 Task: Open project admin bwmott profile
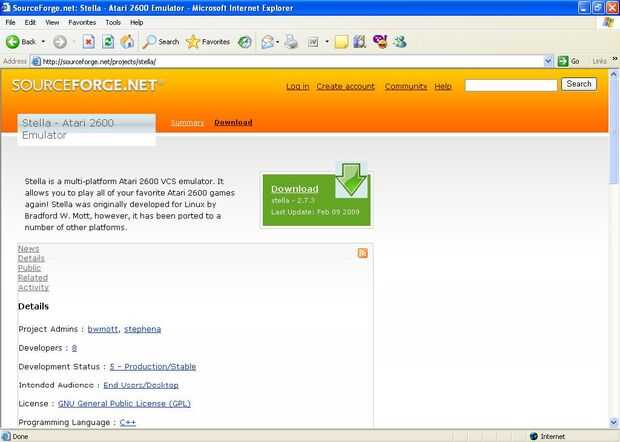coord(103,329)
